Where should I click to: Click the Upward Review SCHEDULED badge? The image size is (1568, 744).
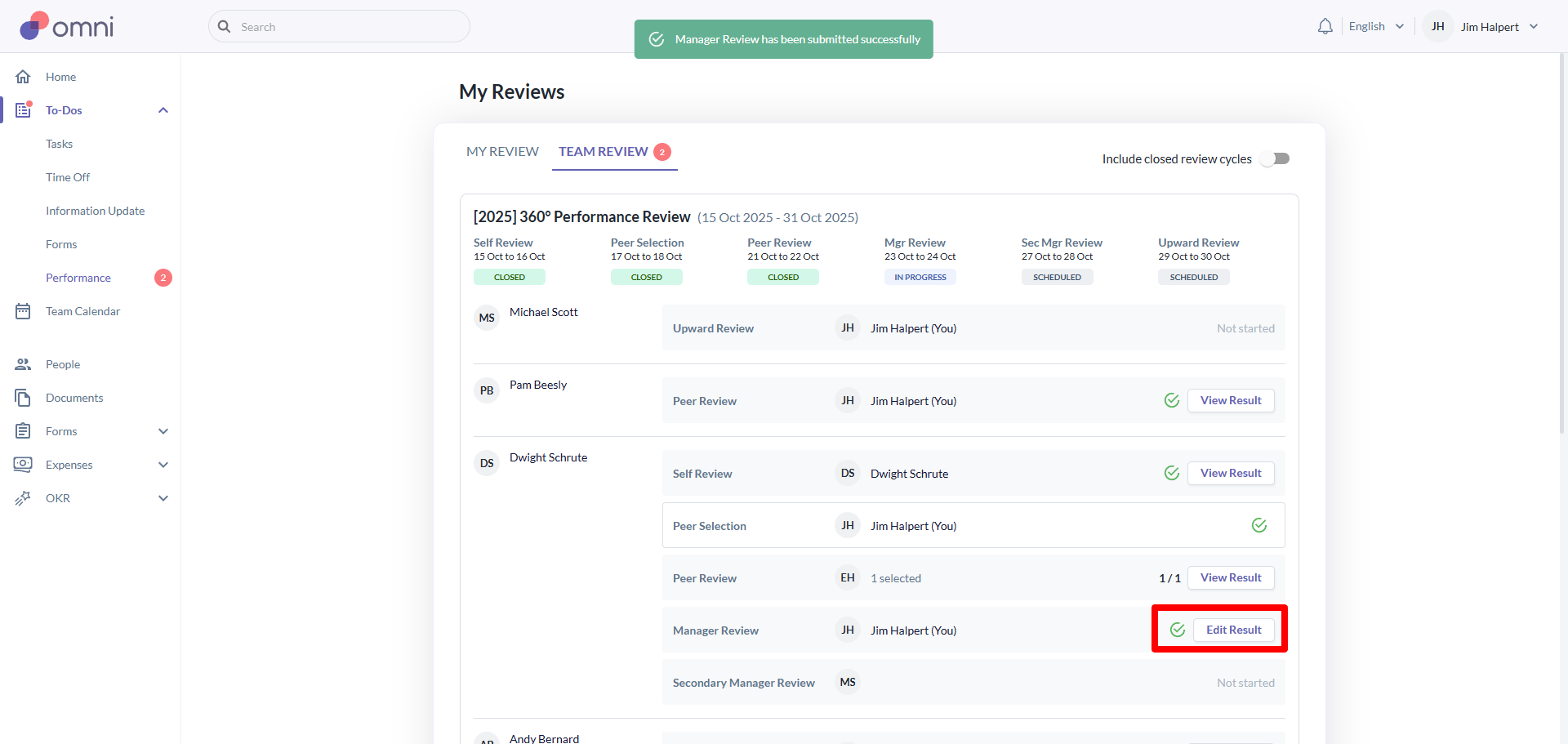tap(1193, 277)
